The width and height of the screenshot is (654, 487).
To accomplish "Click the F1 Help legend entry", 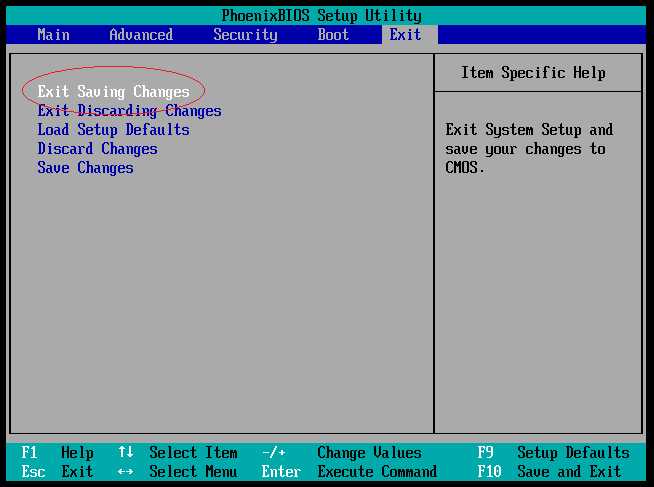I will 57,453.
